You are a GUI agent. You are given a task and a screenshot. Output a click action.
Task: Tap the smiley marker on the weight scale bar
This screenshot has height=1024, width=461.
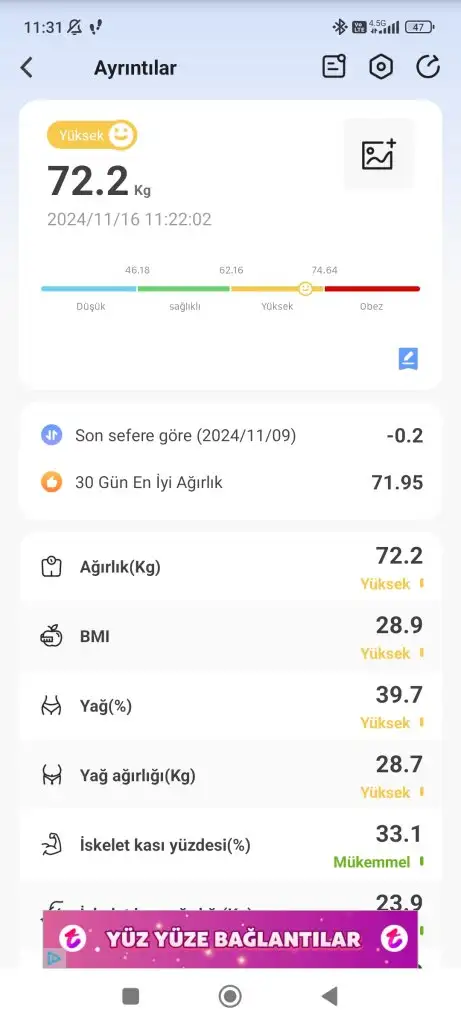[x=305, y=288]
